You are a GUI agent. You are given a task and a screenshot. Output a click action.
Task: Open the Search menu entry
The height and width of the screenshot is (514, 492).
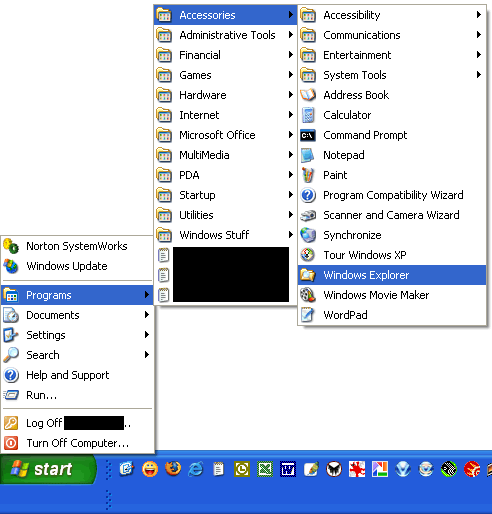pos(77,355)
